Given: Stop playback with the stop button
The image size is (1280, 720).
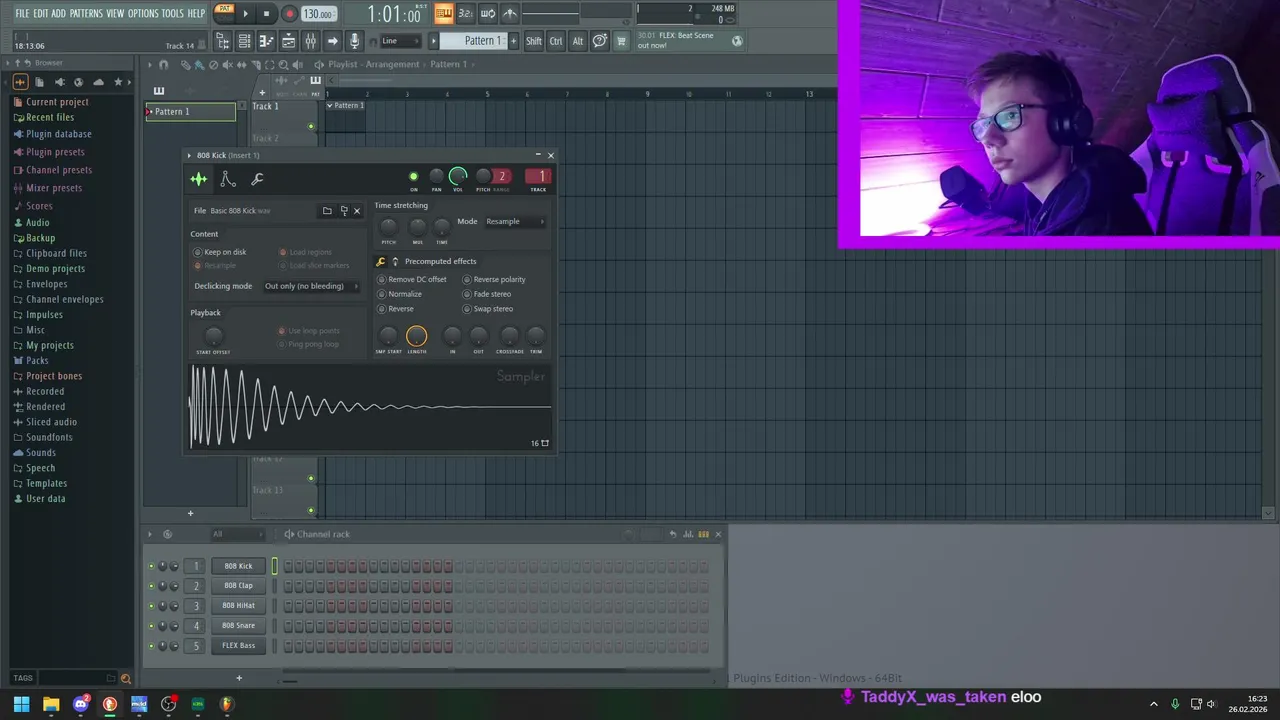Looking at the screenshot, I should click(x=266, y=14).
